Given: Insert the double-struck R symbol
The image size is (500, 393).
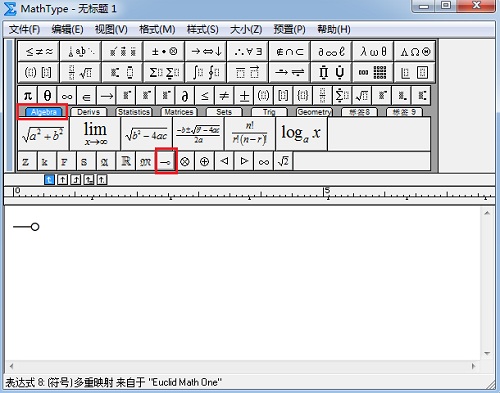Looking at the screenshot, I should pyautogui.click(x=126, y=161).
